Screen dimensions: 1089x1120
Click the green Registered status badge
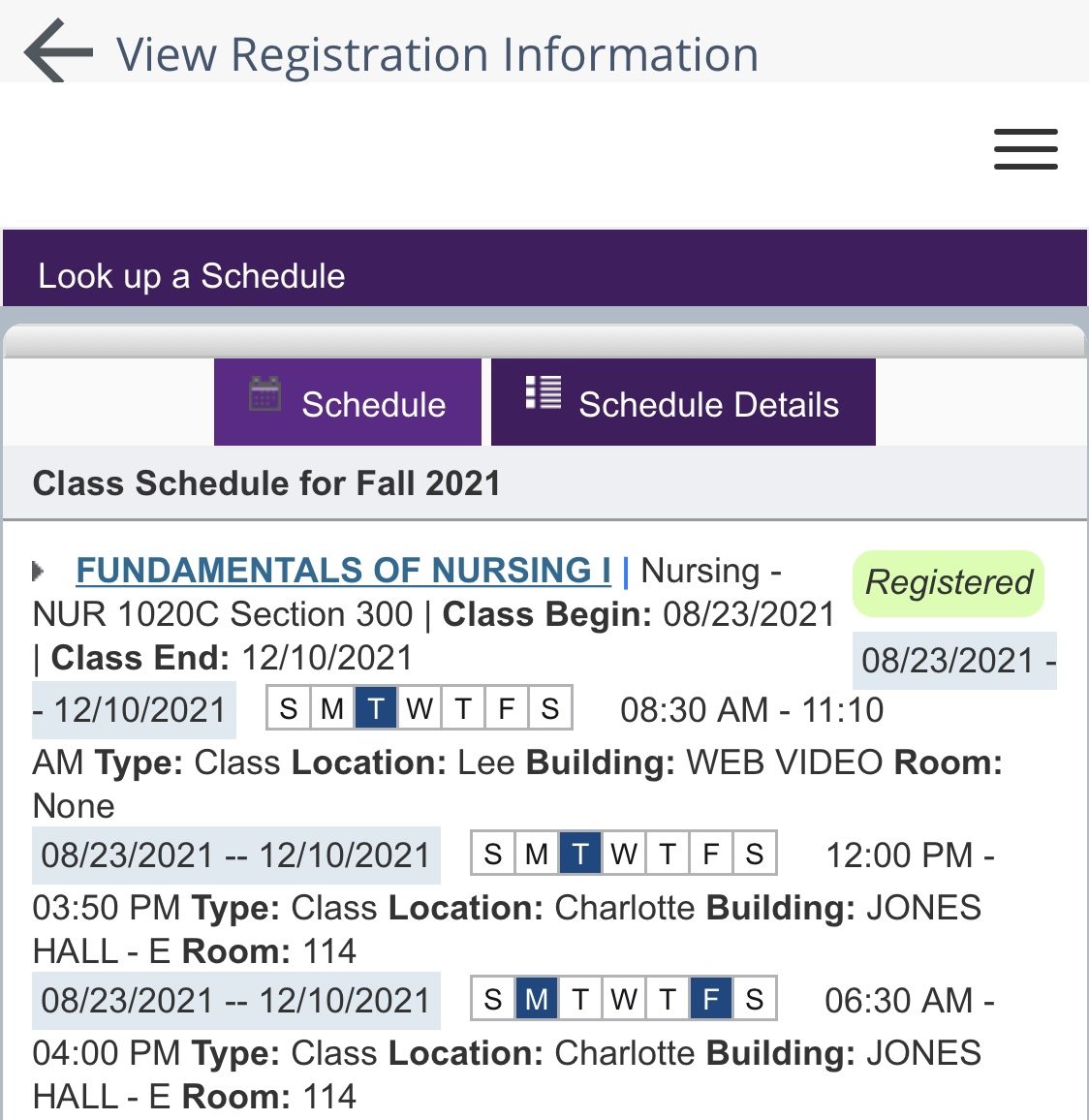point(949,583)
